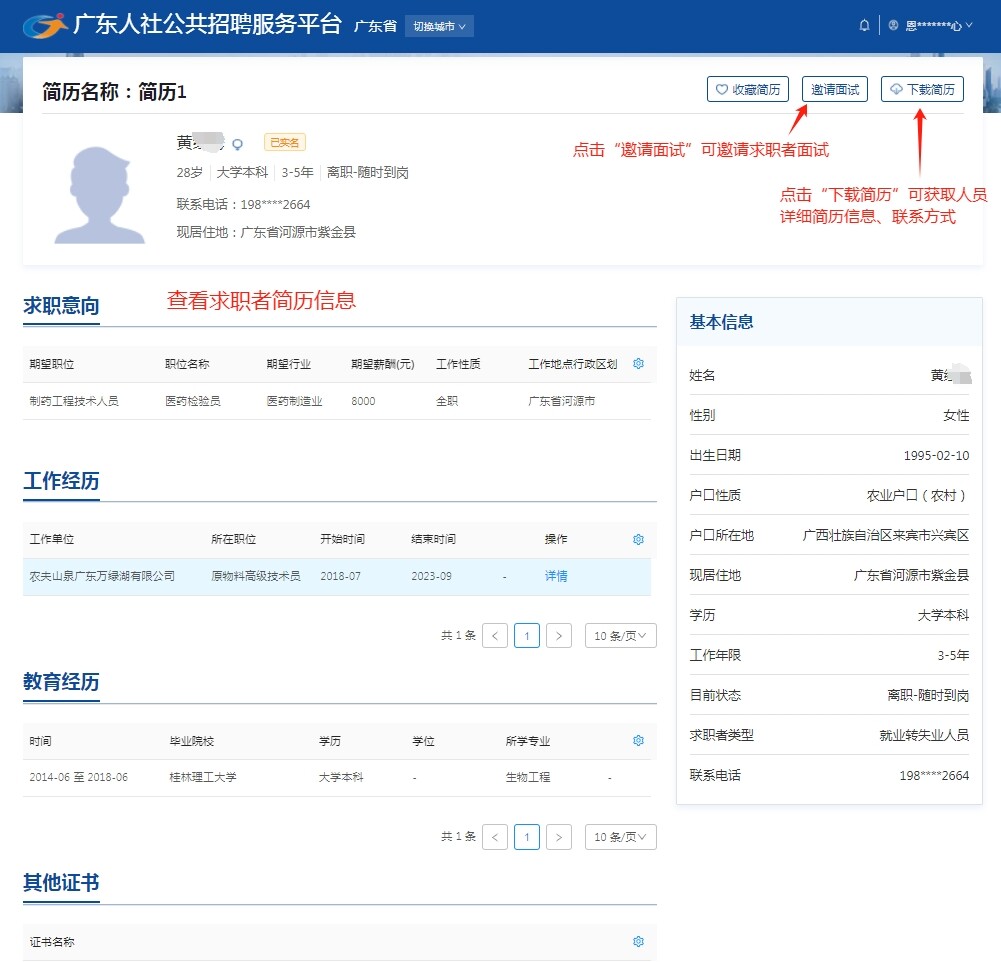Open settings gear in 求职意向 table

pyautogui.click(x=639, y=364)
